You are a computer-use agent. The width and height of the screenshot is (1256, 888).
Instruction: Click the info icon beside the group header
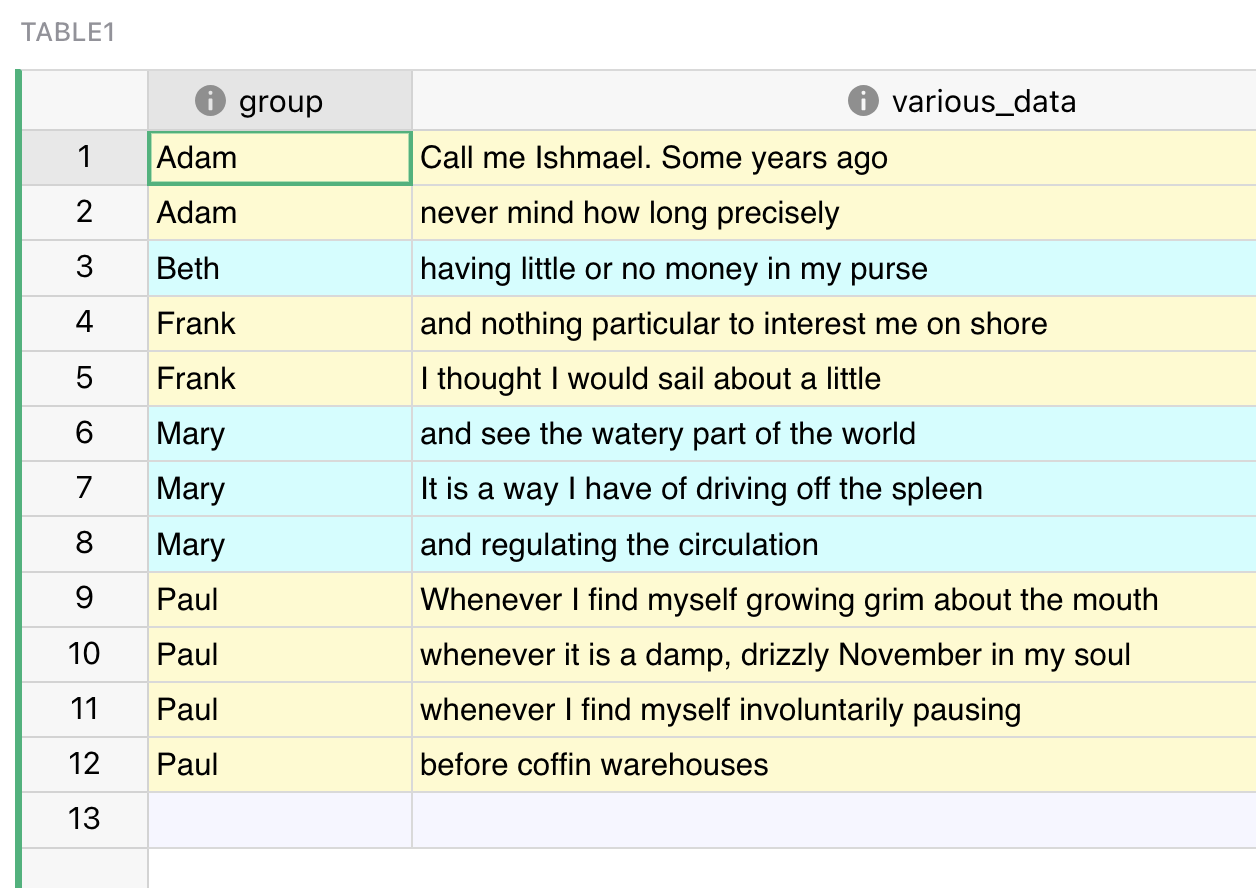tap(211, 101)
